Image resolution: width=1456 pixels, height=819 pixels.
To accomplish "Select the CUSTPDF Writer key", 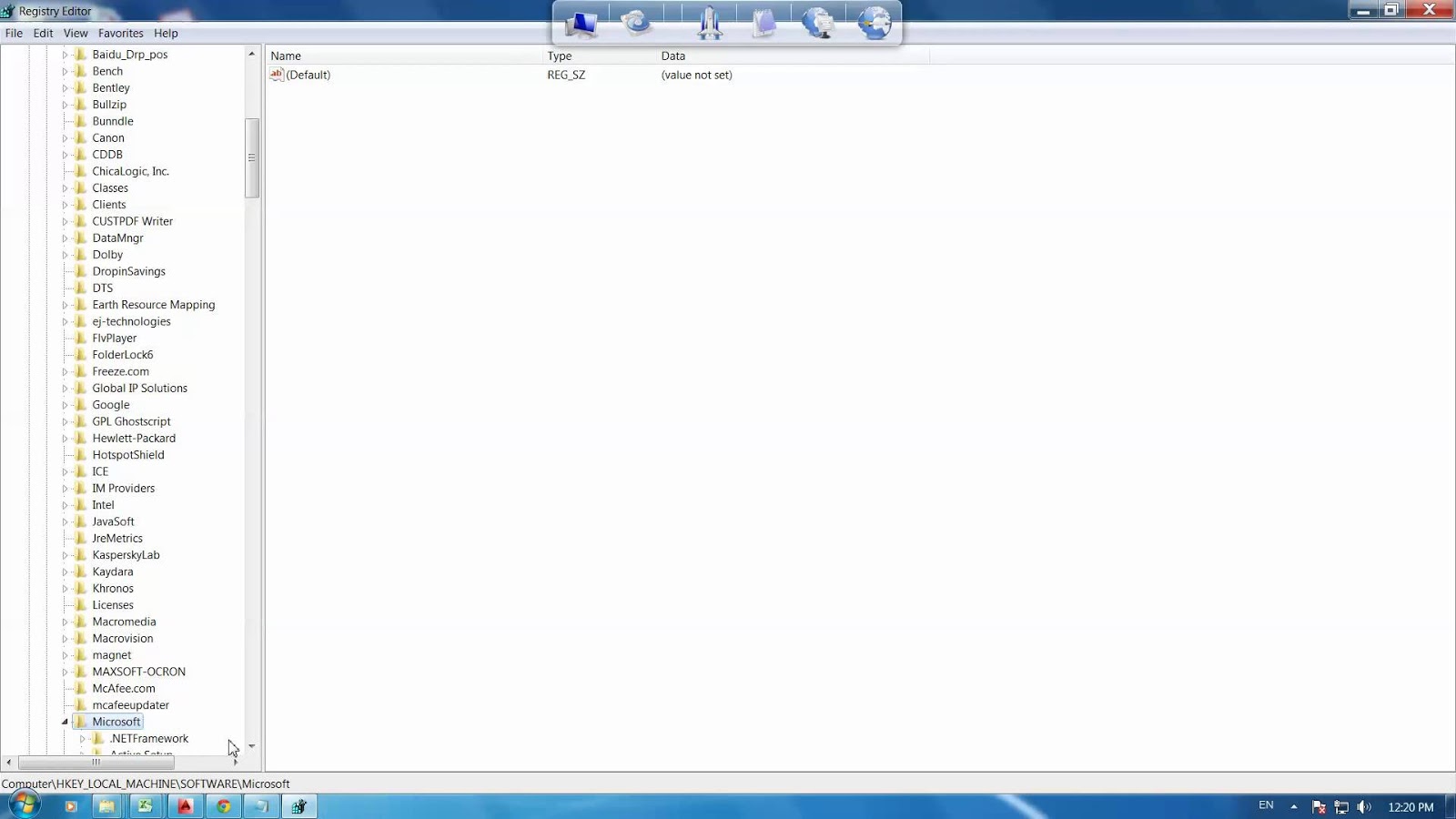I will pyautogui.click(x=133, y=221).
